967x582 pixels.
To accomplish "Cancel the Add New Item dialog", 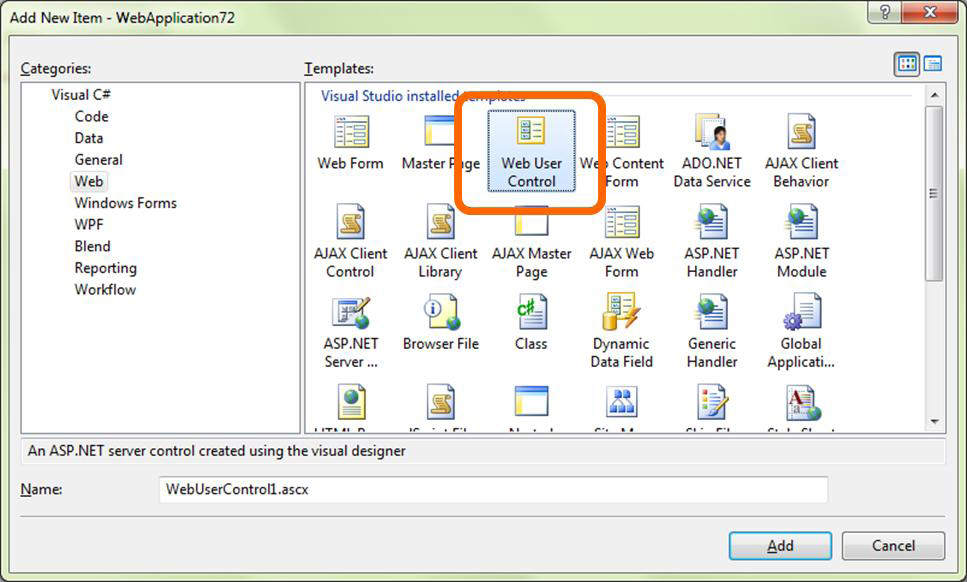I will tap(893, 546).
